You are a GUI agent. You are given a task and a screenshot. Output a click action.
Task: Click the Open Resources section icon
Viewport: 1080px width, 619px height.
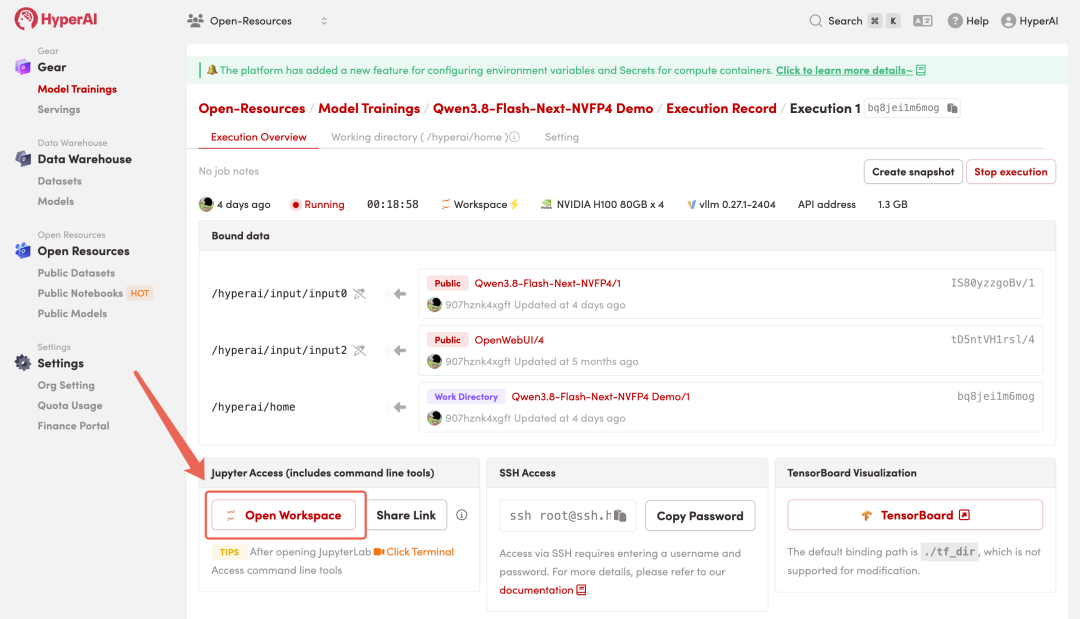pos(23,251)
